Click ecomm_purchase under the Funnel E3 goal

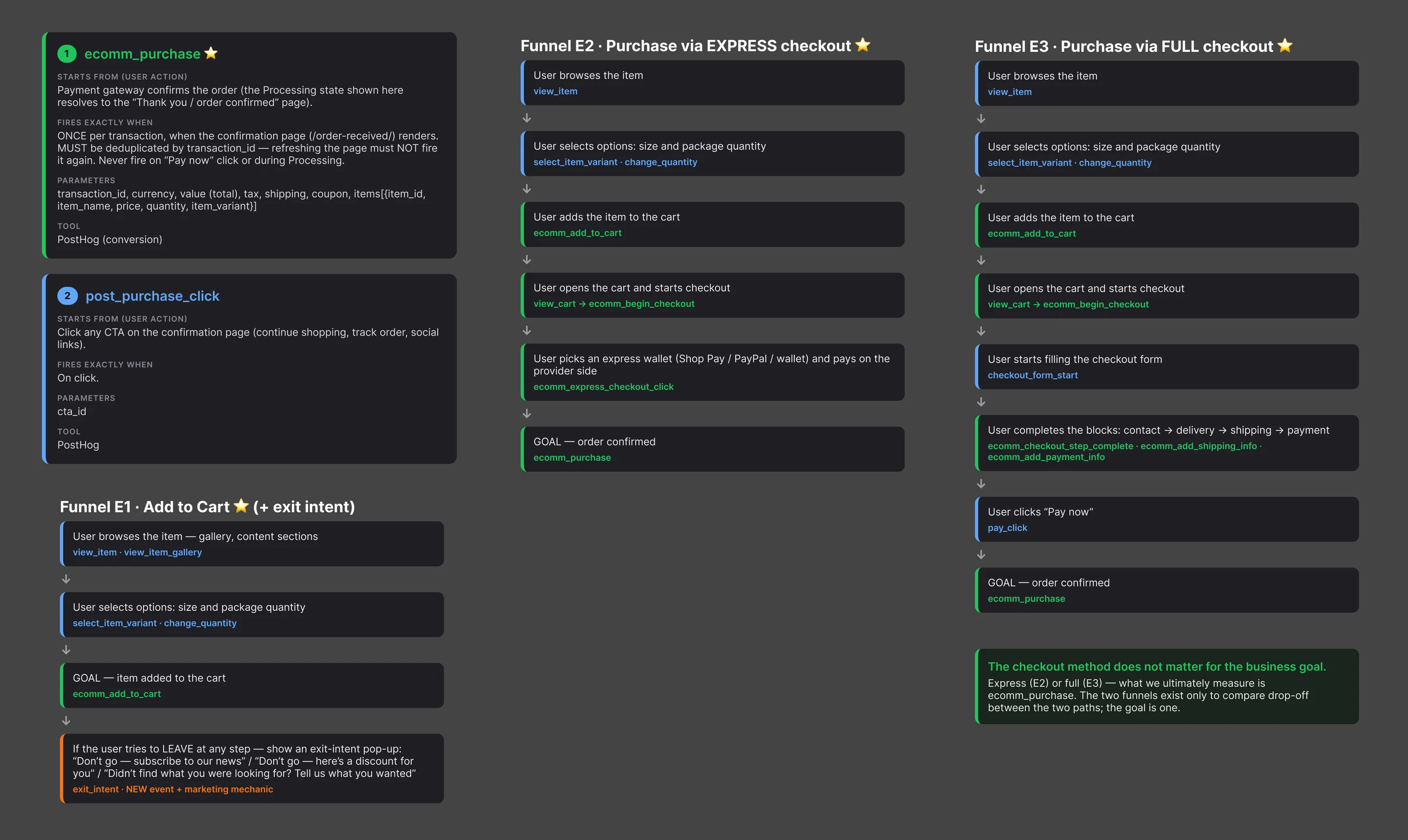click(1026, 598)
